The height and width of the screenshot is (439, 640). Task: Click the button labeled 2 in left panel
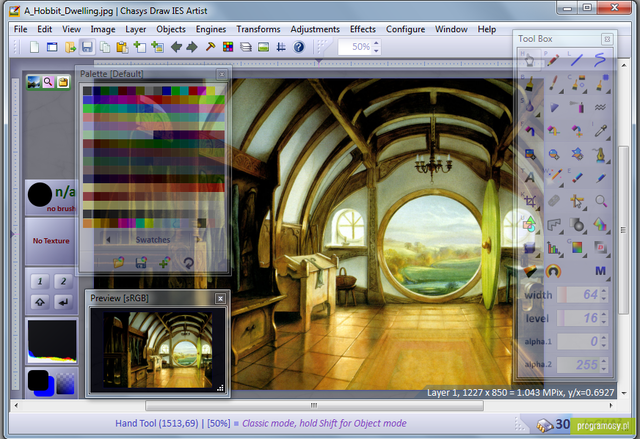[x=63, y=281]
